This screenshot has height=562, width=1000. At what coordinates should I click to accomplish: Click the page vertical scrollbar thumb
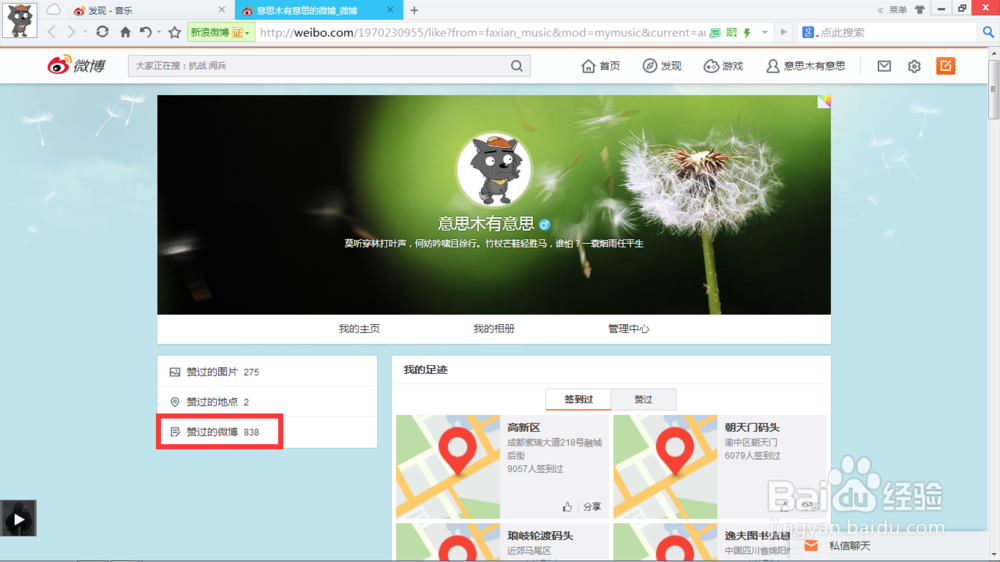click(994, 89)
